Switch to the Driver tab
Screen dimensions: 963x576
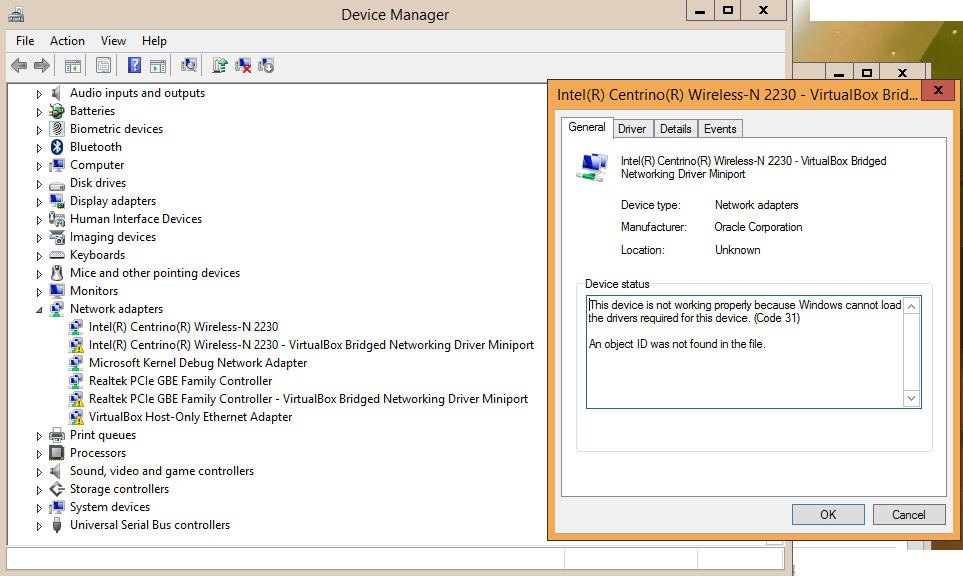tap(632, 129)
